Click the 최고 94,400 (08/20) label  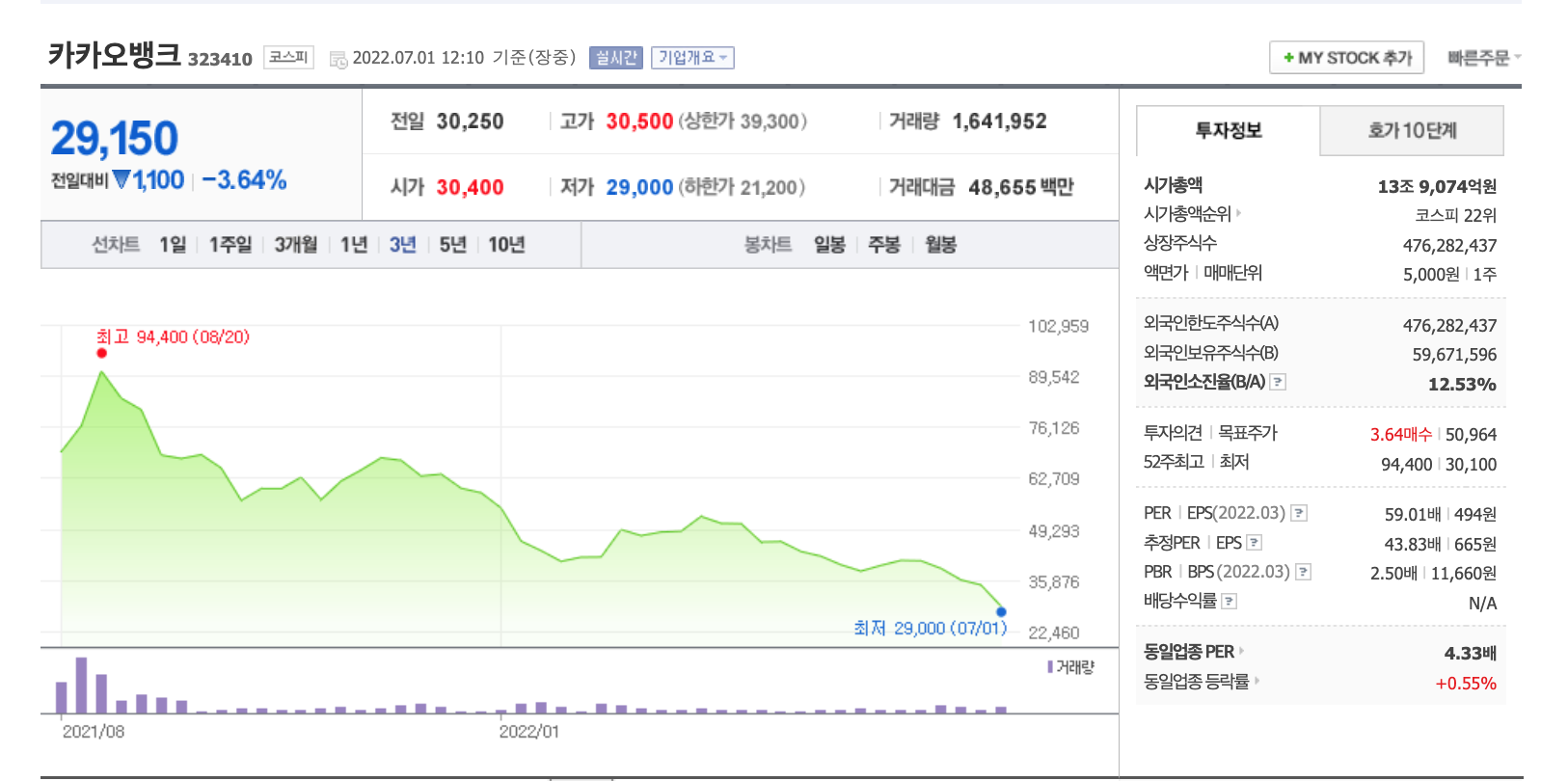[x=173, y=337]
